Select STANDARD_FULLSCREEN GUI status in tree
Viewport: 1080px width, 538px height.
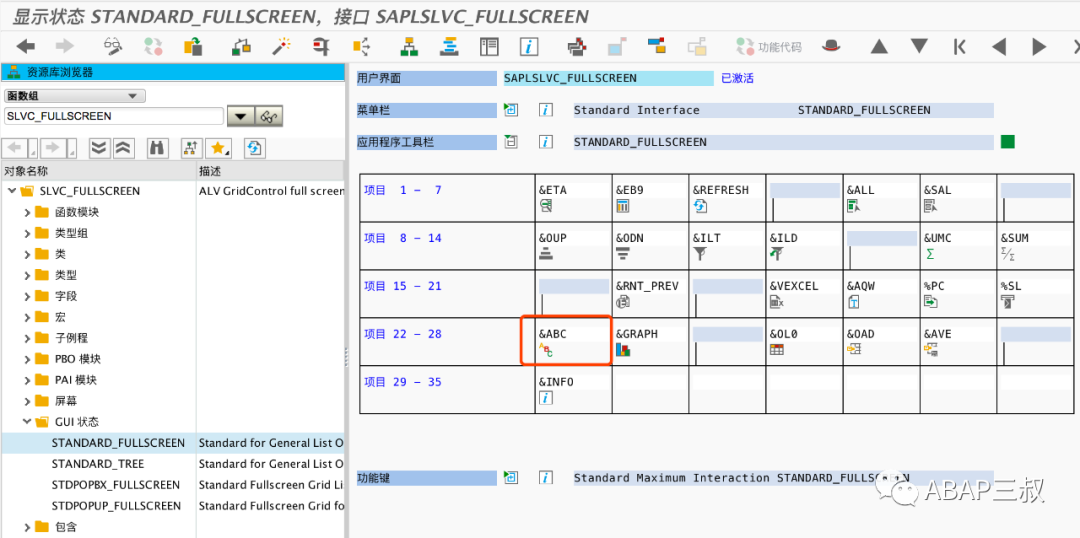[x=118, y=443]
